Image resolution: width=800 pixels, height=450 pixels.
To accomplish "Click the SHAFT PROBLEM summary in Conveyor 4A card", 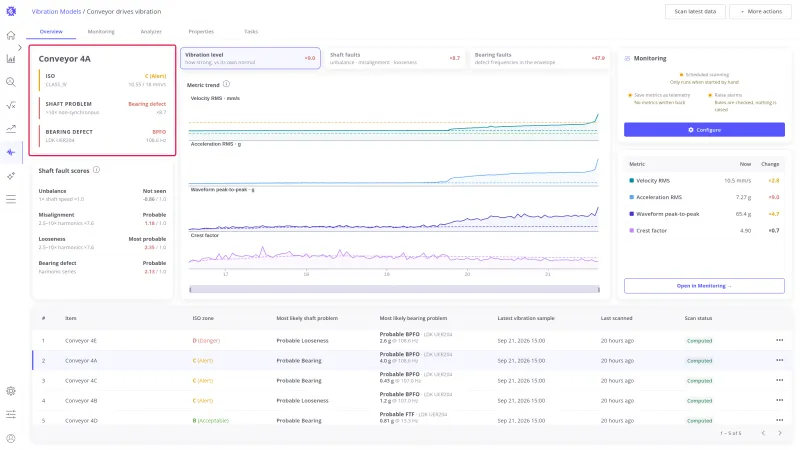I will [103, 108].
